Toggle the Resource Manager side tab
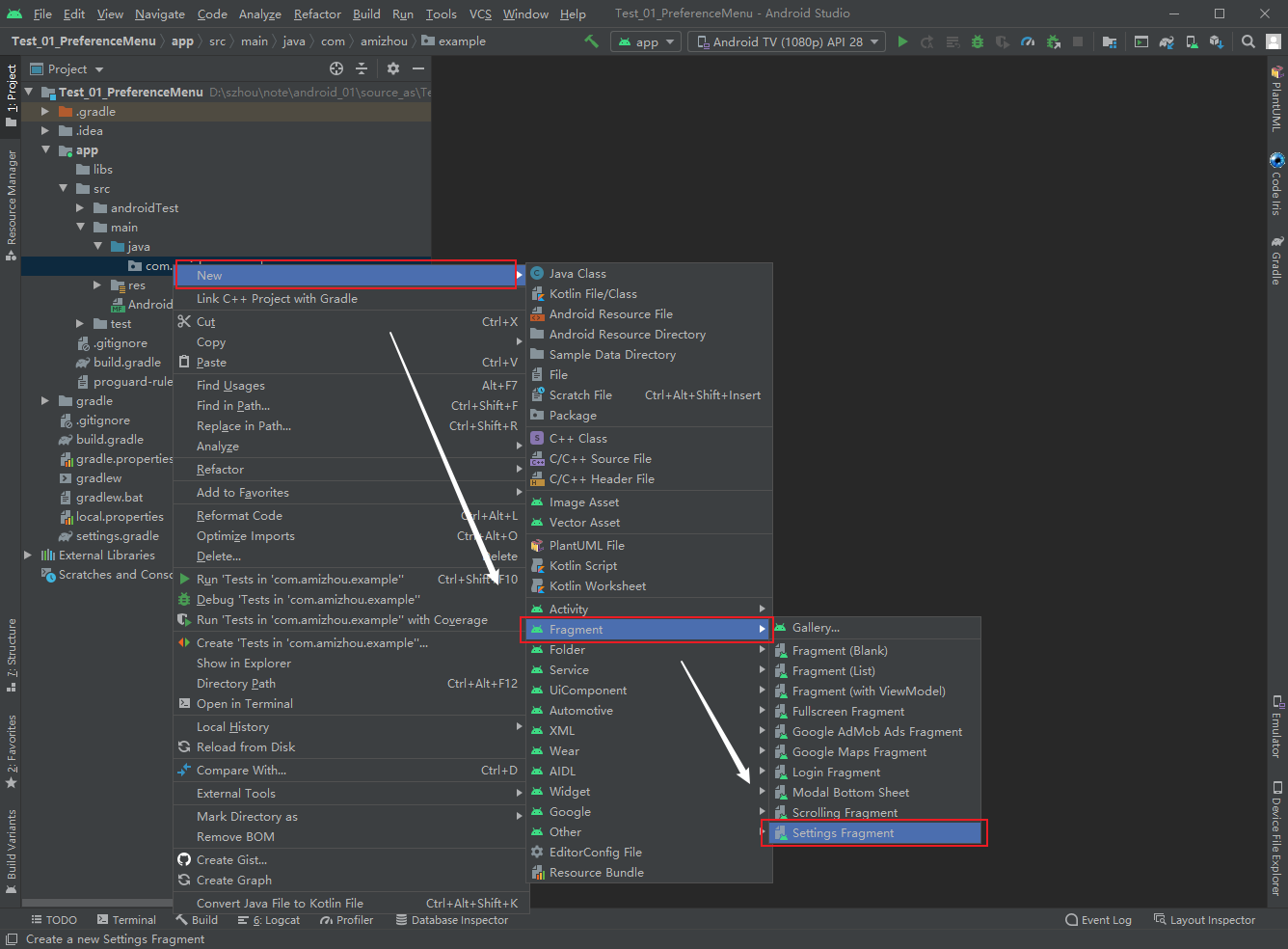The image size is (1288, 949). [12, 203]
